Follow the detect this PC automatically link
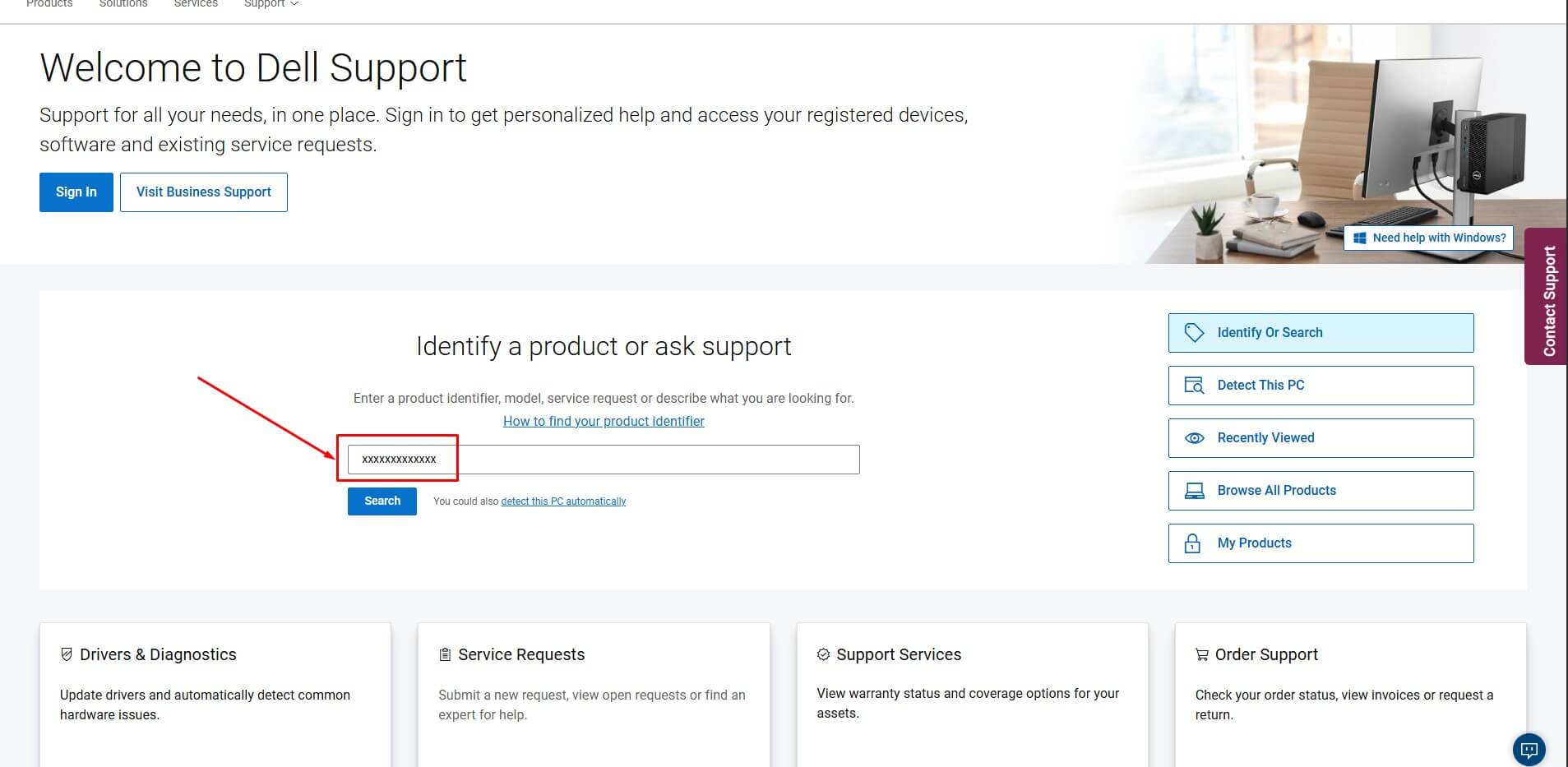This screenshot has width=1568, height=767. pos(563,501)
